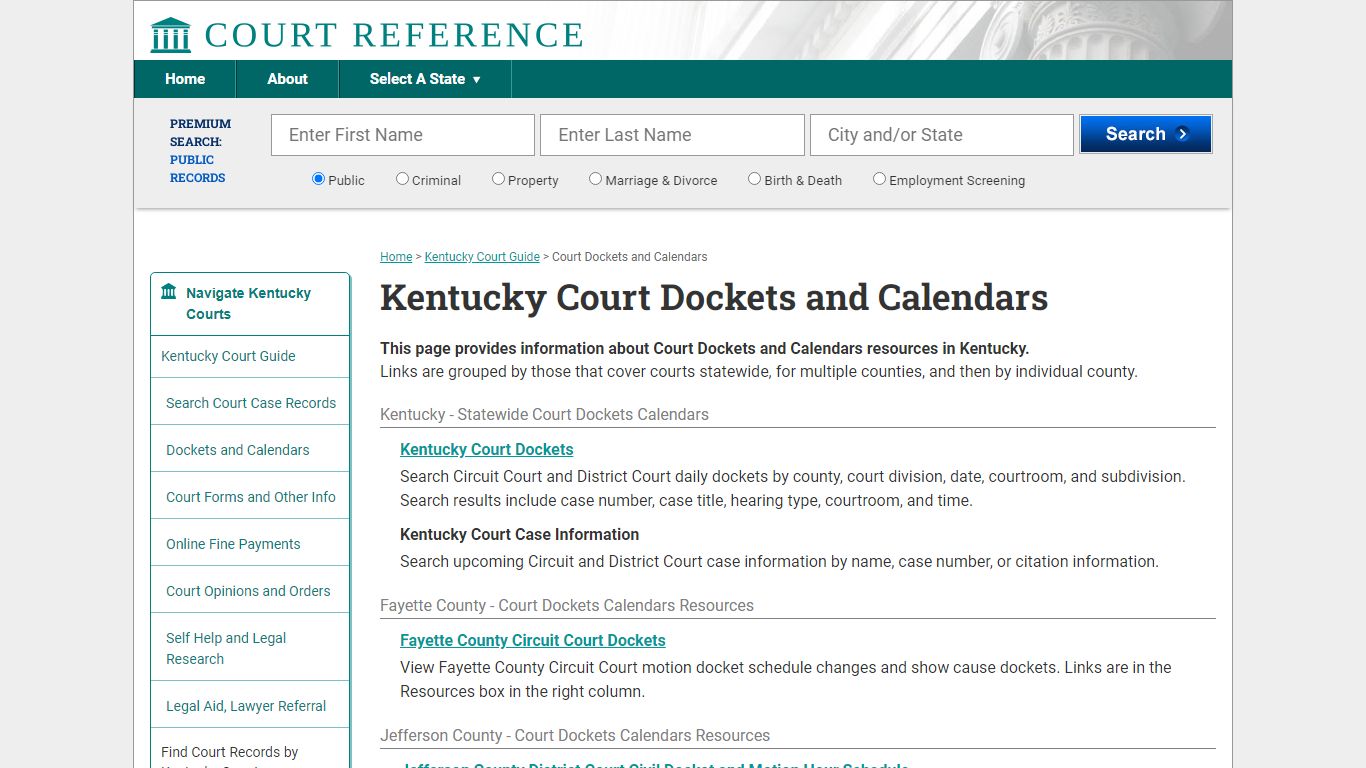
Task: Enable the Employment Screening search filter
Action: (879, 177)
